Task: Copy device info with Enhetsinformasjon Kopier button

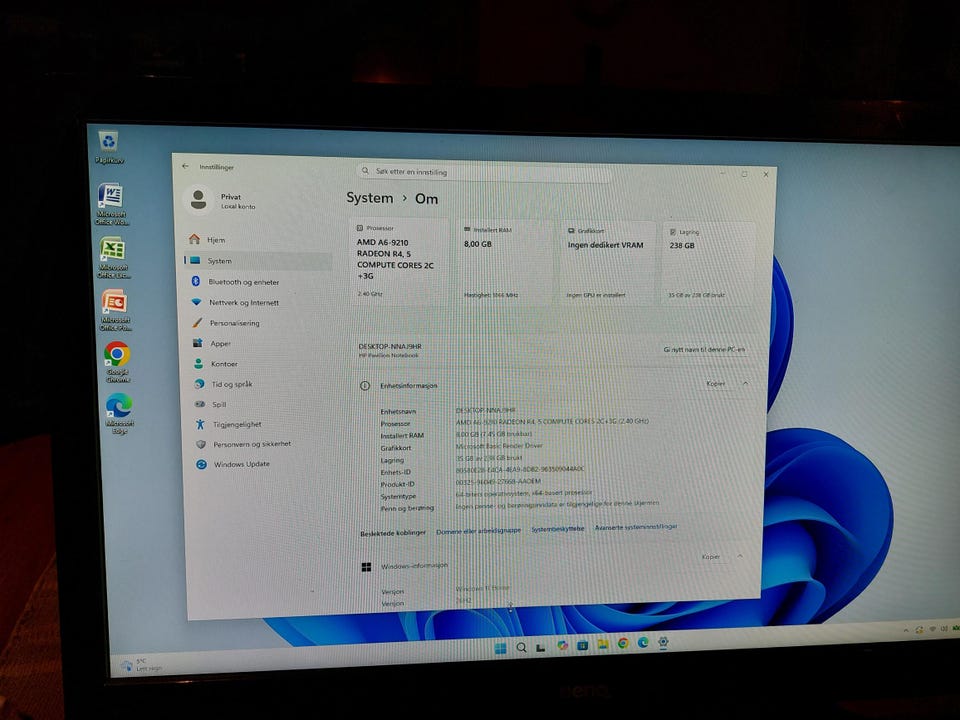Action: coord(715,384)
